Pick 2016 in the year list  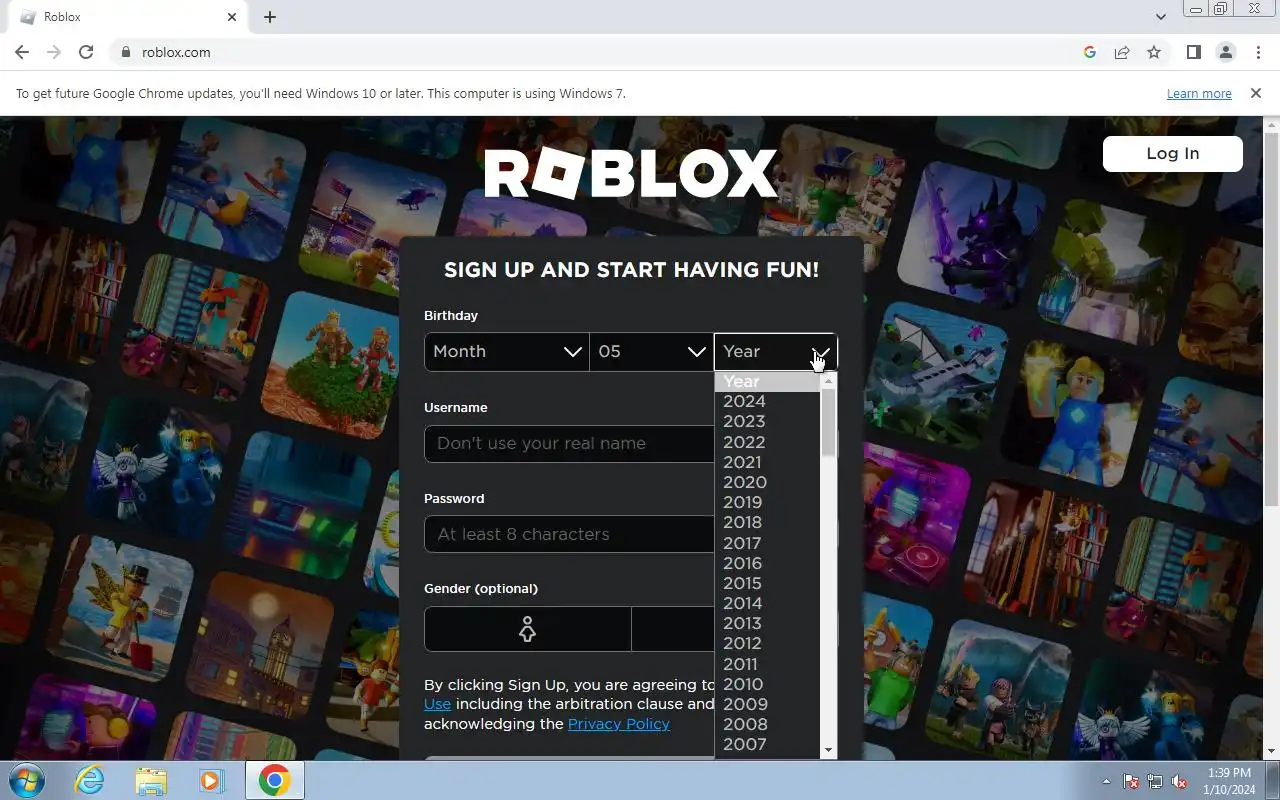coord(768,563)
